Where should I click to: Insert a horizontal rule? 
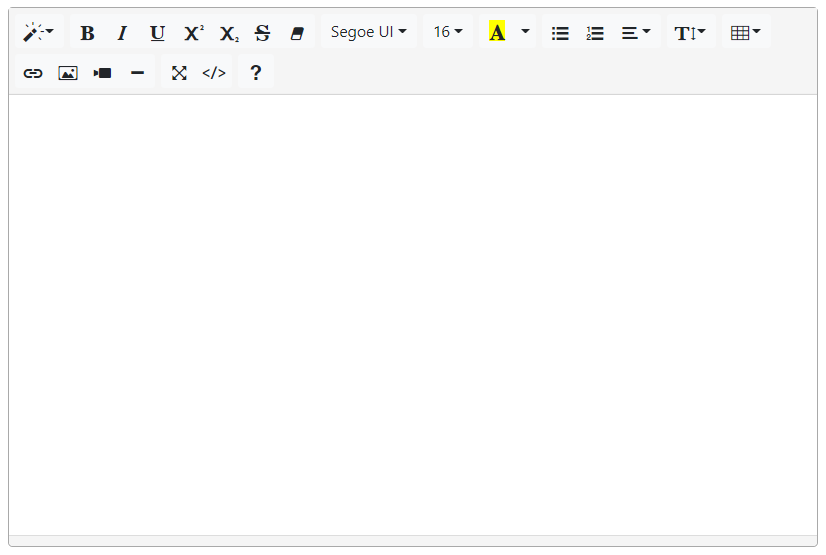(x=137, y=73)
